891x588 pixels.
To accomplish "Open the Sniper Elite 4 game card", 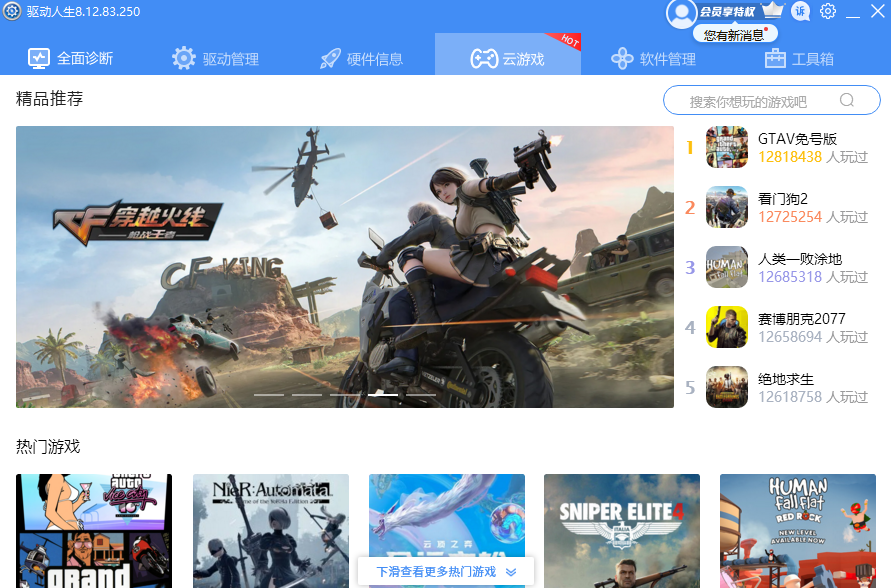I will coord(622,531).
